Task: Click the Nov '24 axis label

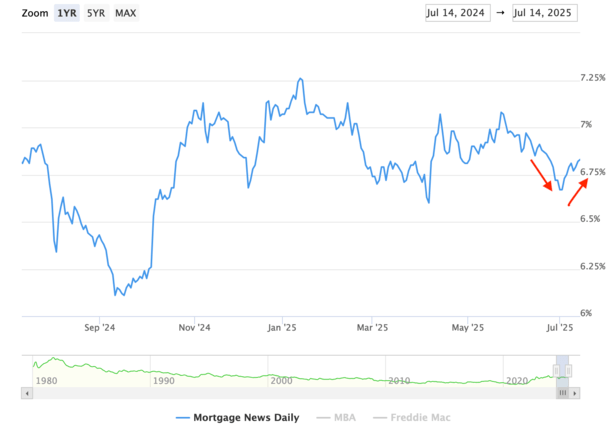Action: tap(195, 328)
